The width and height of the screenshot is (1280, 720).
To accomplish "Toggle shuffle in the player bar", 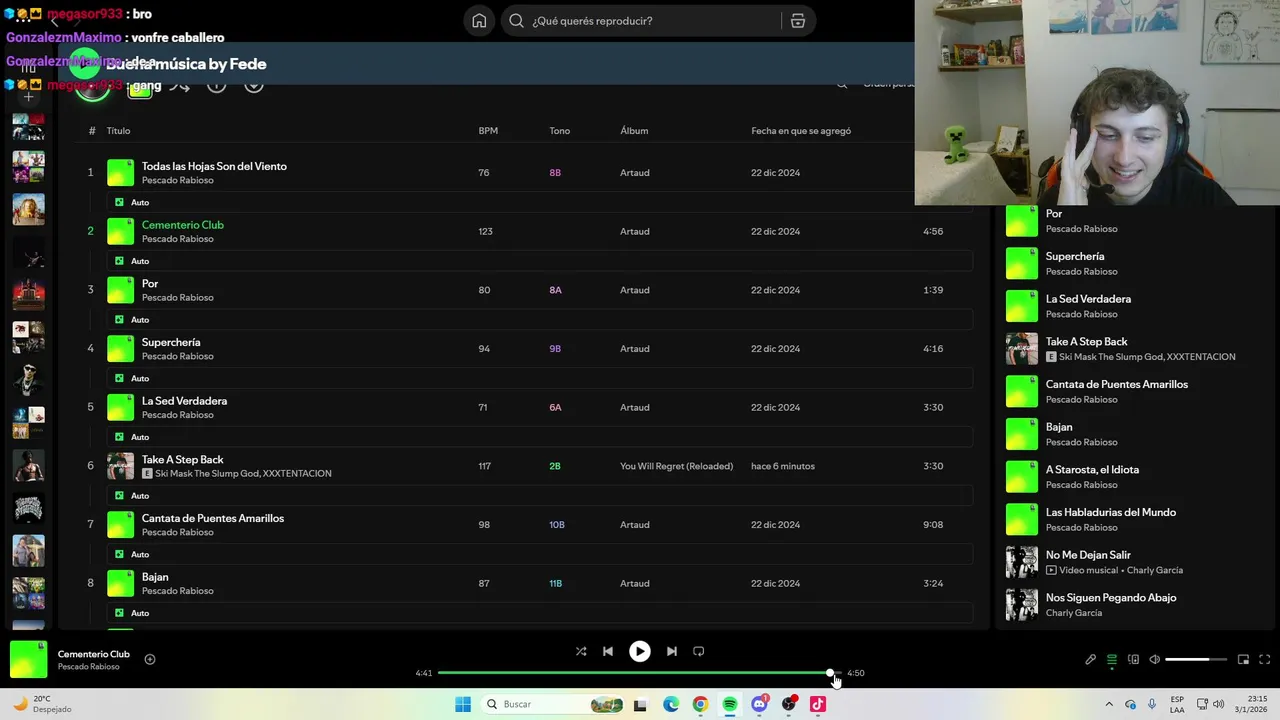I will (x=581, y=651).
